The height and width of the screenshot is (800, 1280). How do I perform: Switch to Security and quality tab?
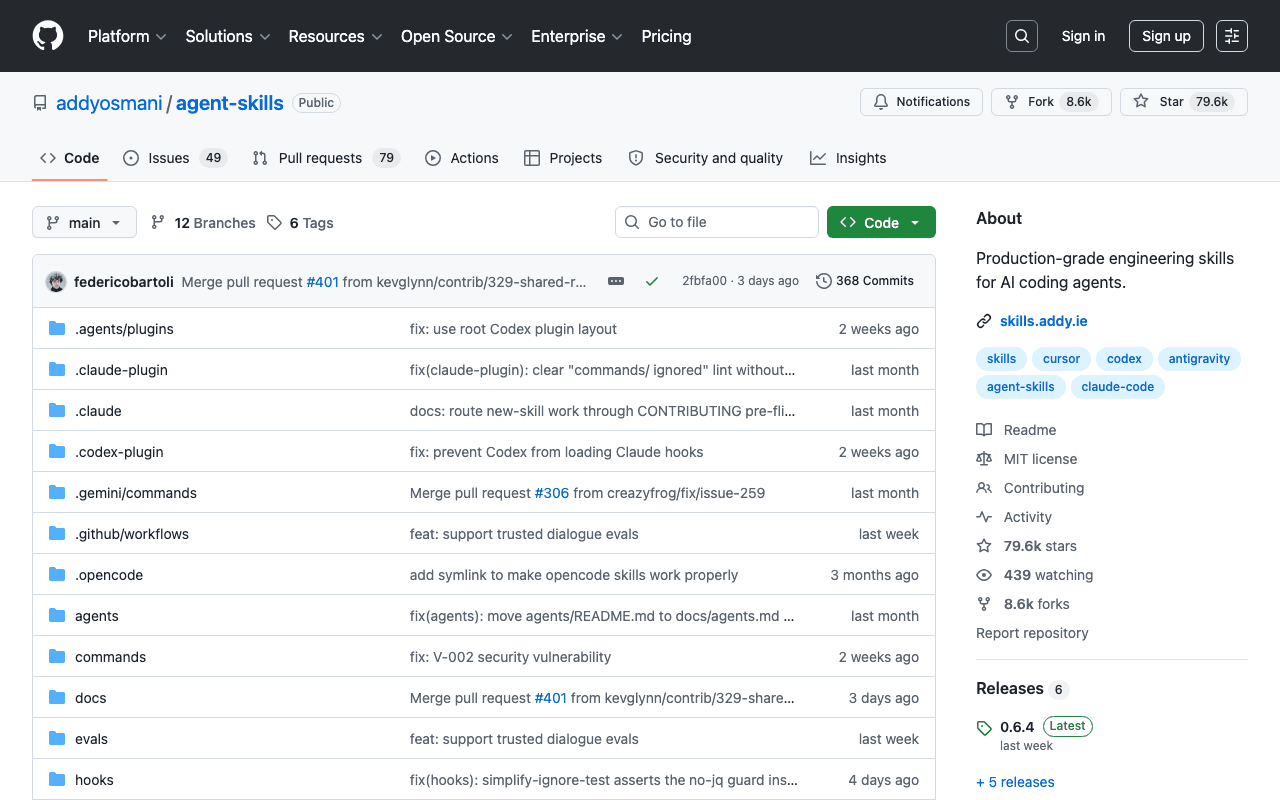[705, 158]
